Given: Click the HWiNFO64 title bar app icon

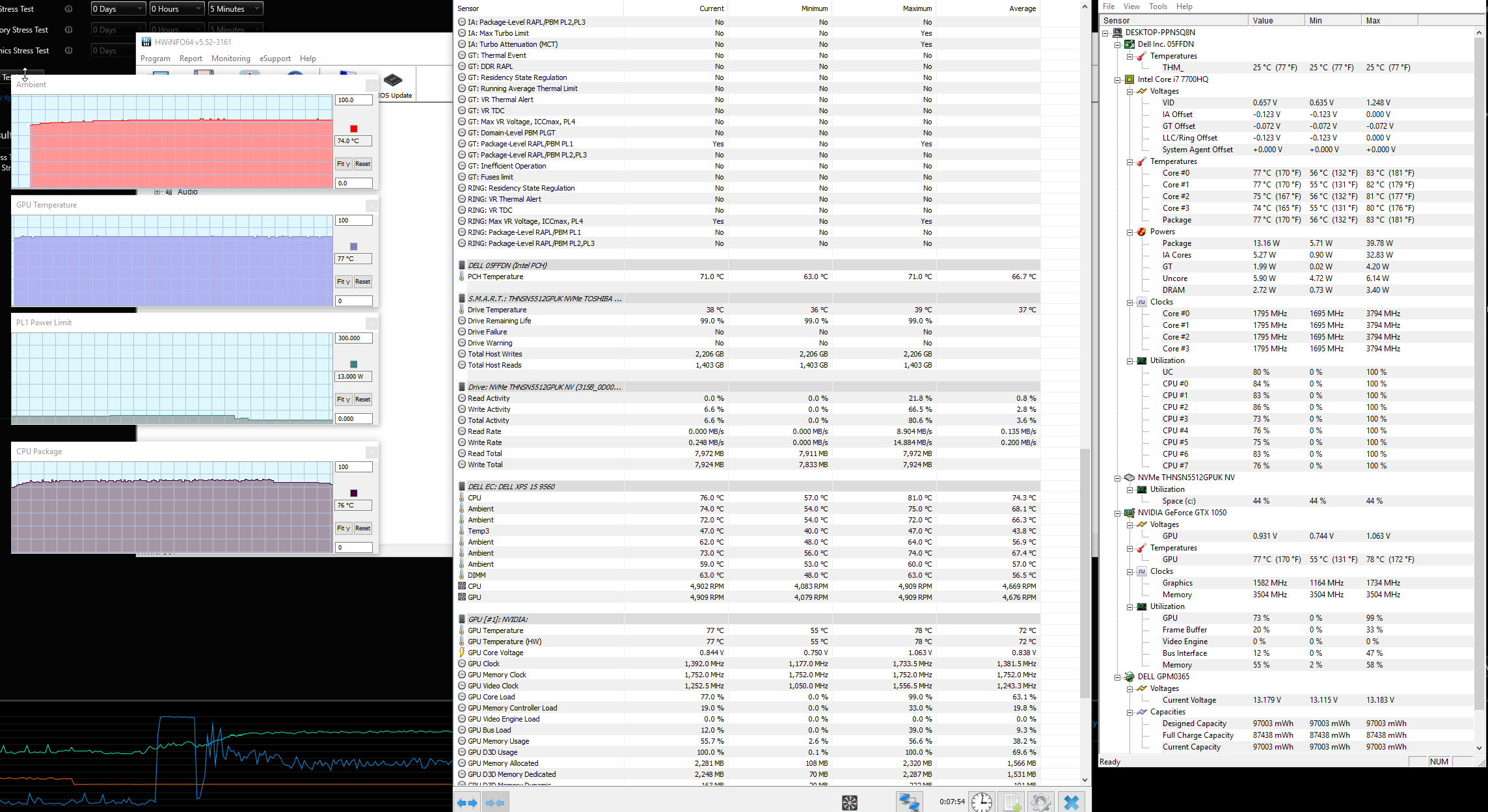Looking at the screenshot, I should (146, 42).
